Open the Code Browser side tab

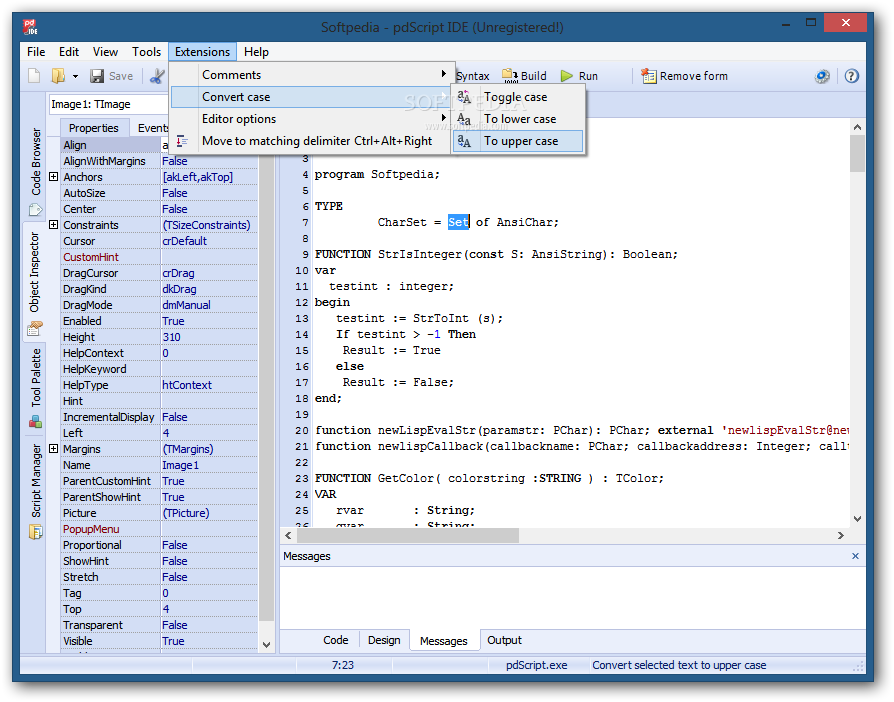(x=35, y=161)
